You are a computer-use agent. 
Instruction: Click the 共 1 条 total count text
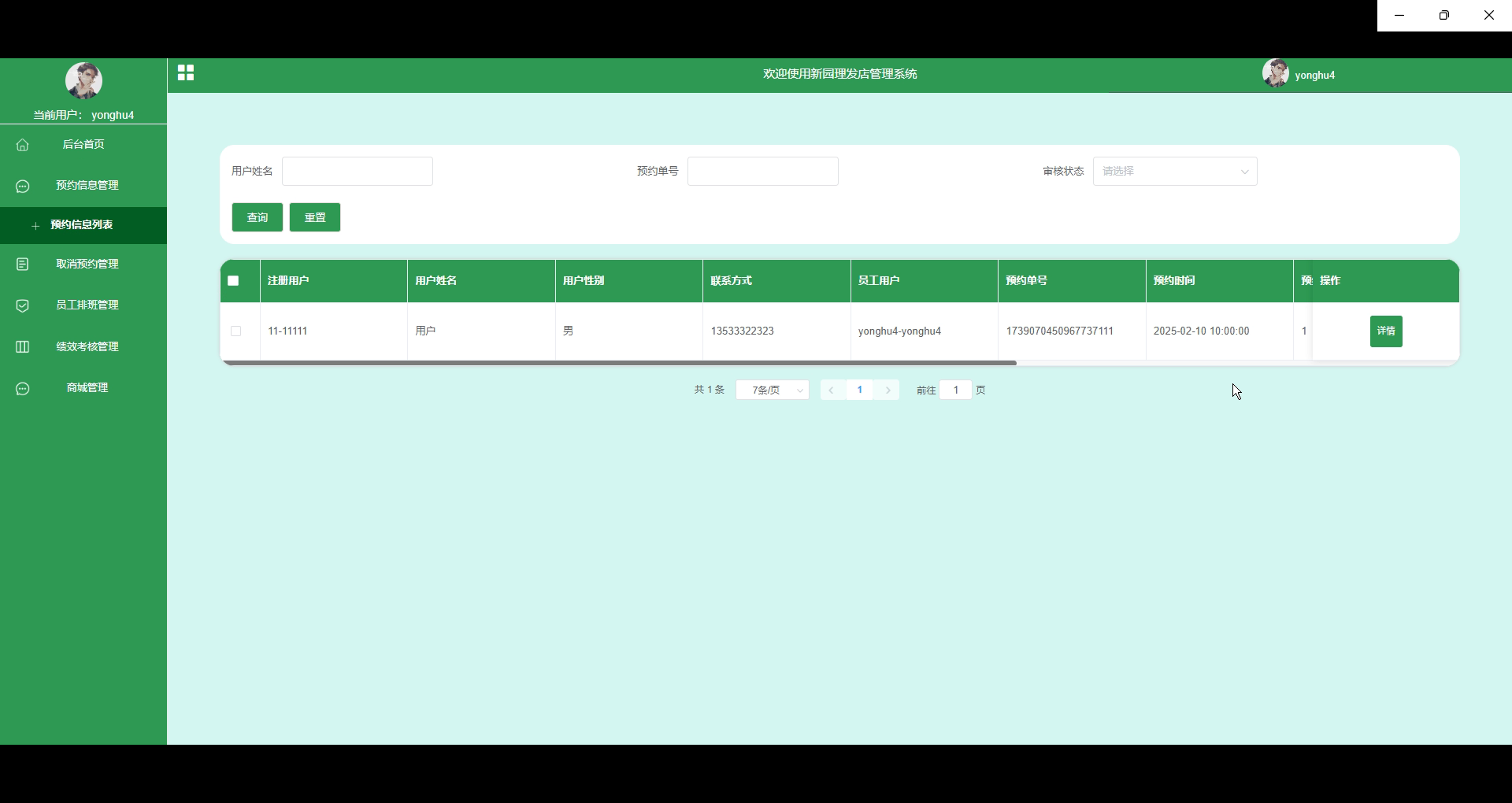709,390
